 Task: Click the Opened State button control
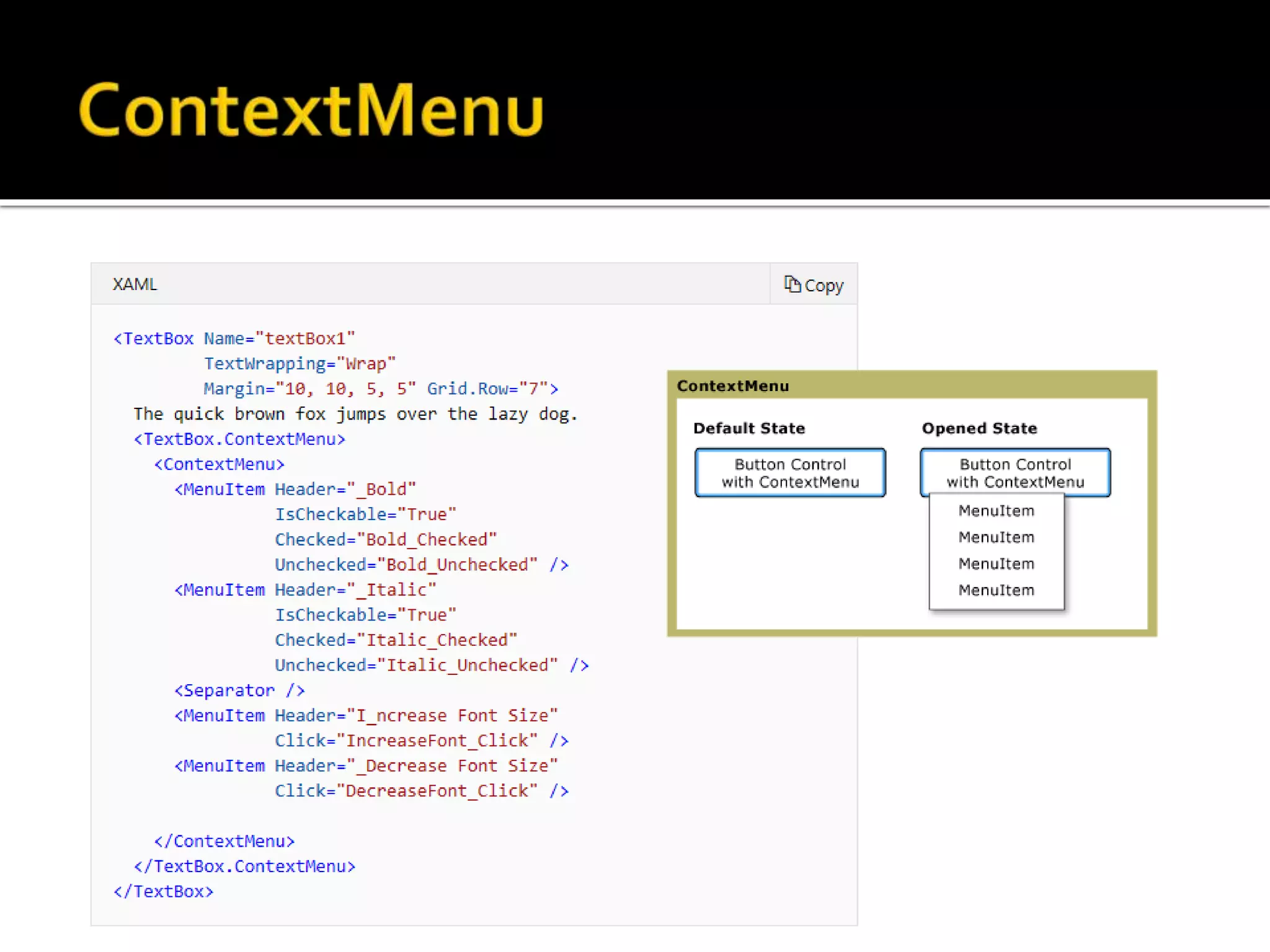1015,473
